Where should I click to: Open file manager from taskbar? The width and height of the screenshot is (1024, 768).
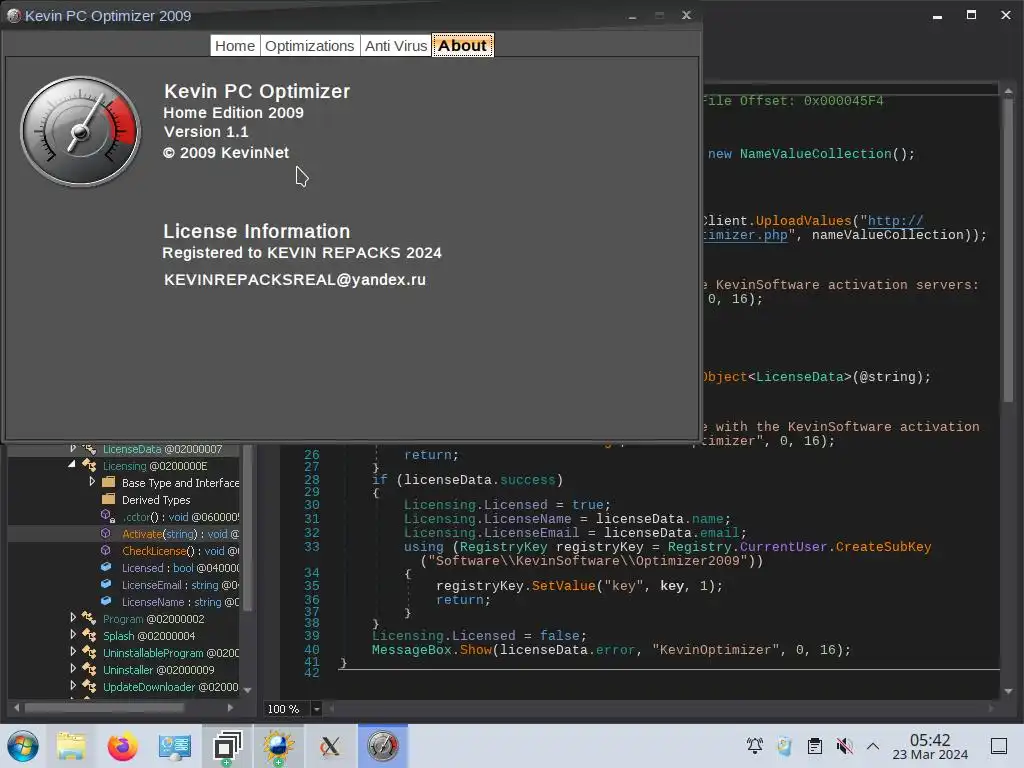(x=71, y=746)
